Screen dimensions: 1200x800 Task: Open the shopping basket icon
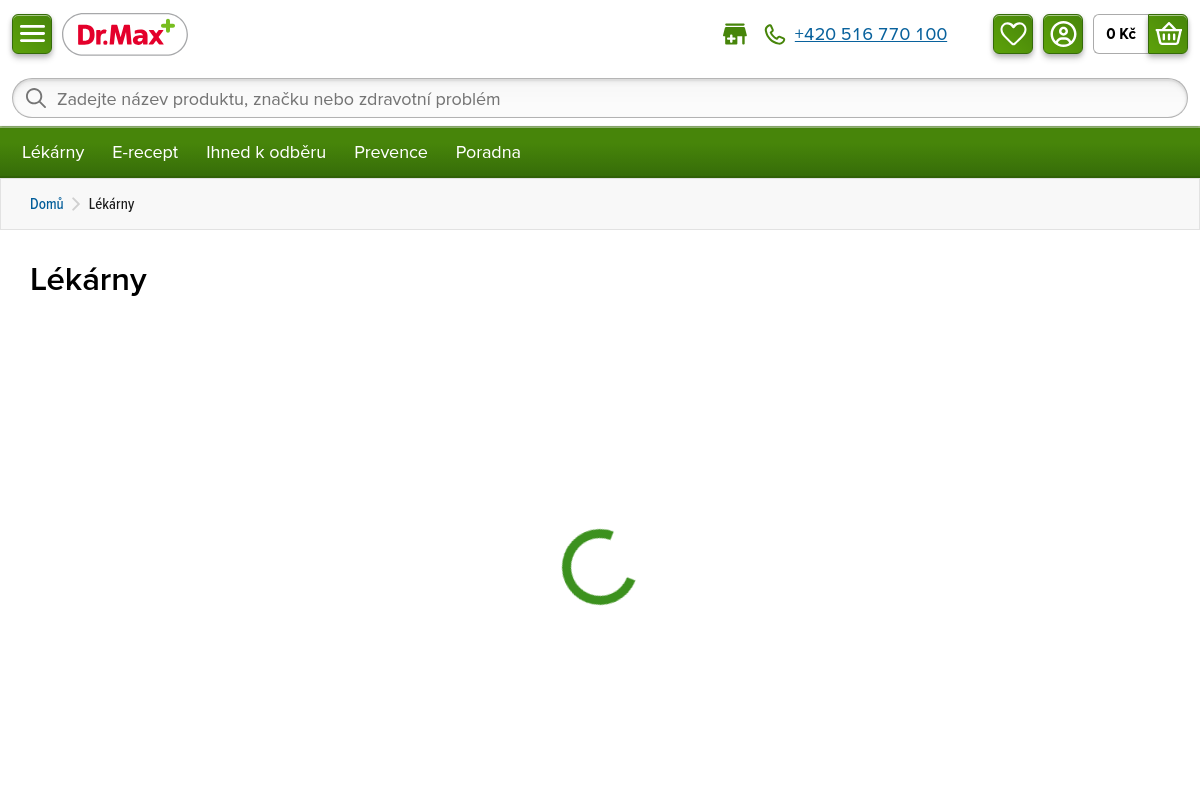pyautogui.click(x=1168, y=34)
